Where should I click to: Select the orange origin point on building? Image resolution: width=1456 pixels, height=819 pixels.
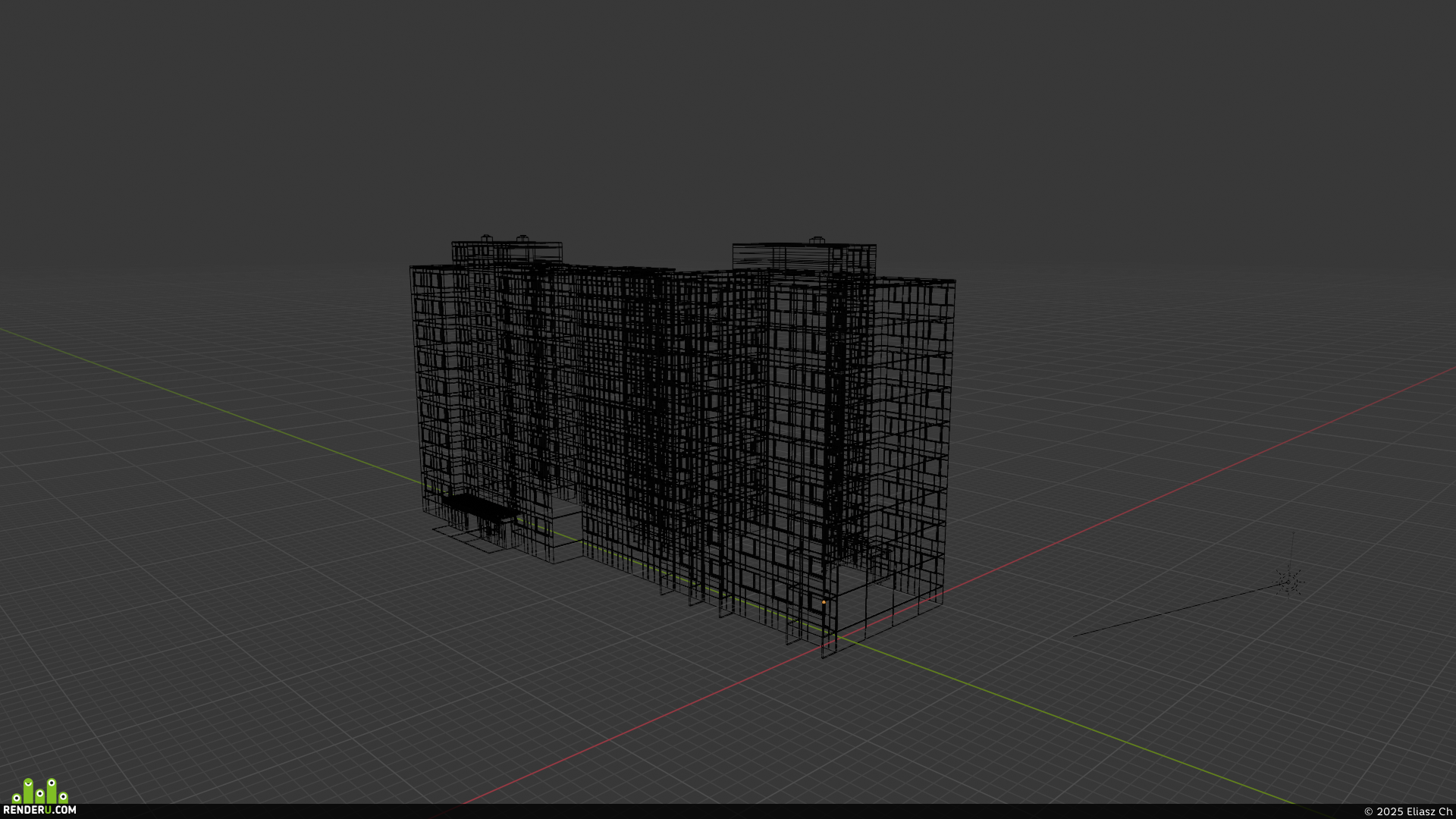pos(824,602)
